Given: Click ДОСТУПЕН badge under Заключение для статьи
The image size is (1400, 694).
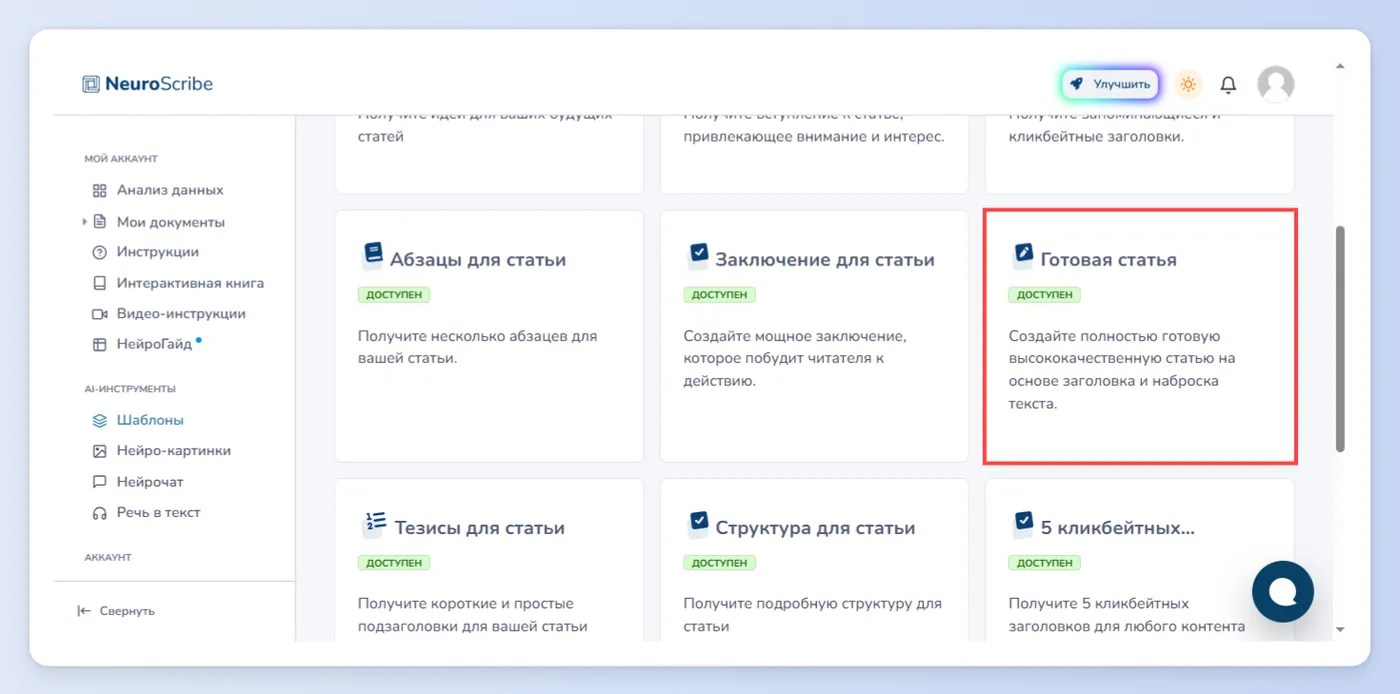Looking at the screenshot, I should 720,295.
